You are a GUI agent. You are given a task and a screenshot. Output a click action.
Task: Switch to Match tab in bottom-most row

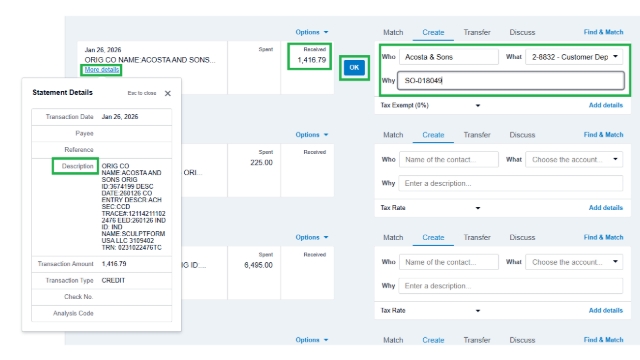(393, 340)
